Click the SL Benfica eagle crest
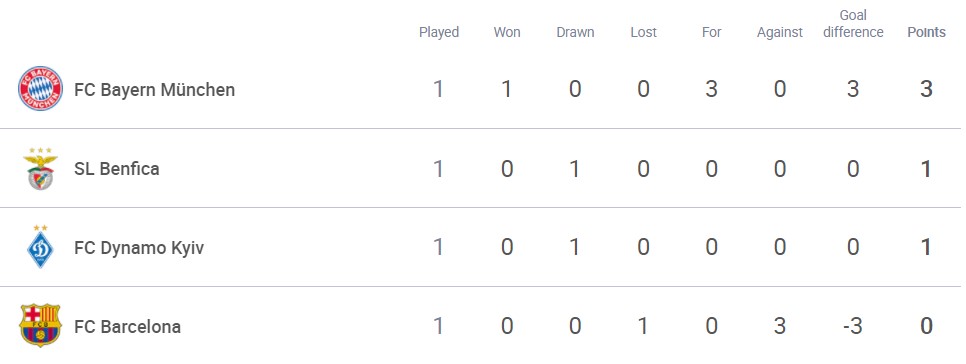 click(x=41, y=169)
